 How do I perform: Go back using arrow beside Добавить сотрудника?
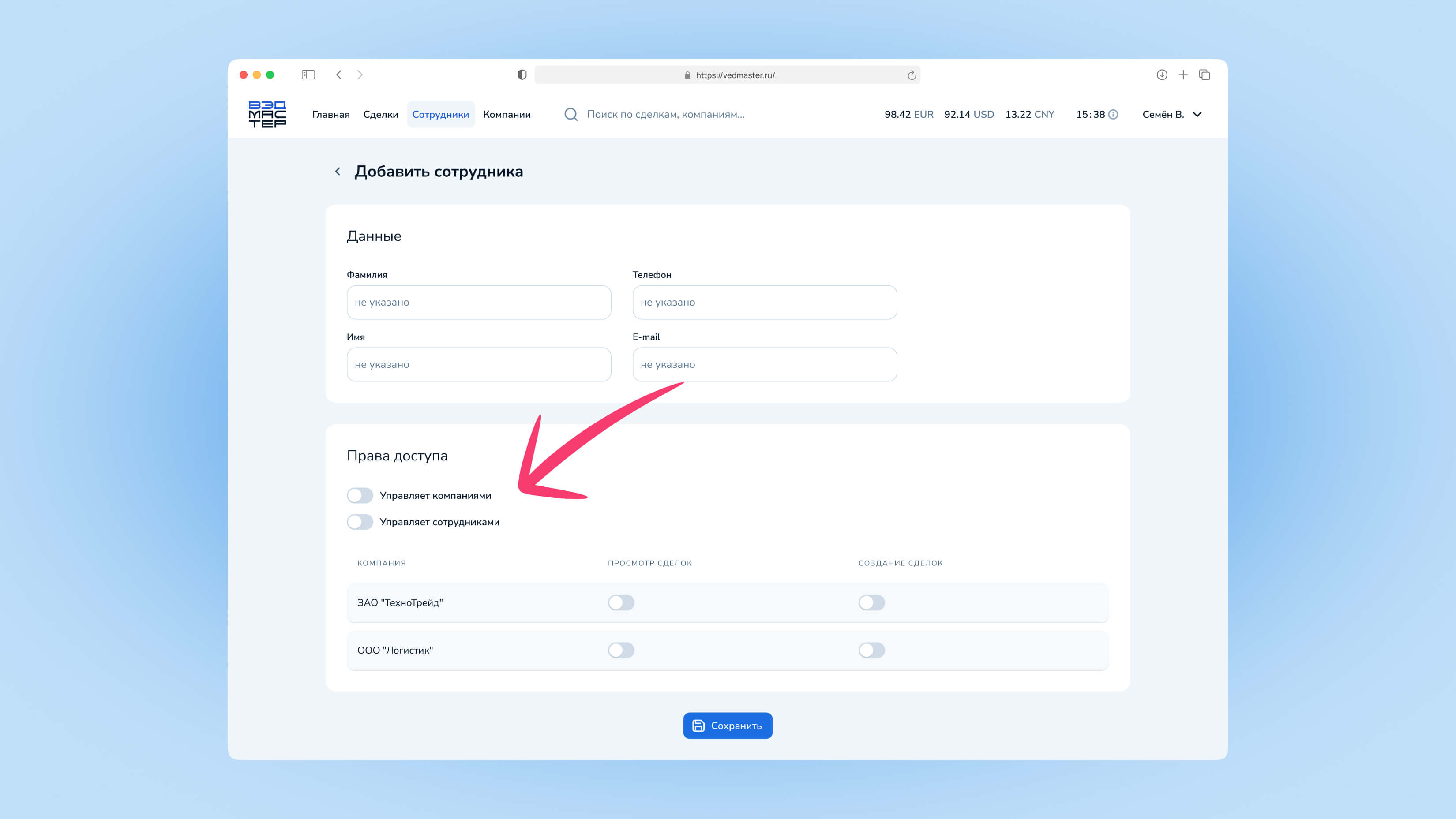(x=338, y=172)
